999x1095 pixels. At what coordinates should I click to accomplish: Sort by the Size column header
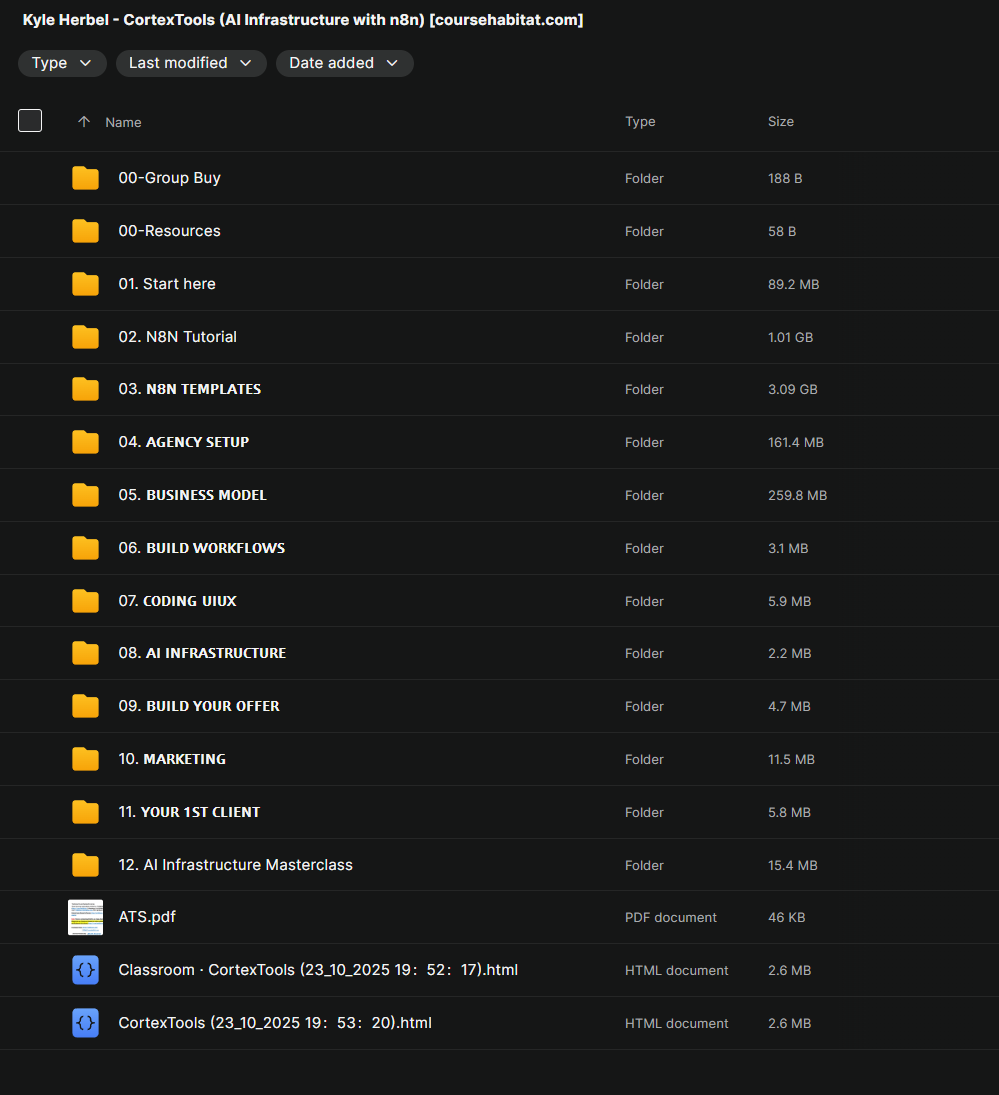(780, 122)
